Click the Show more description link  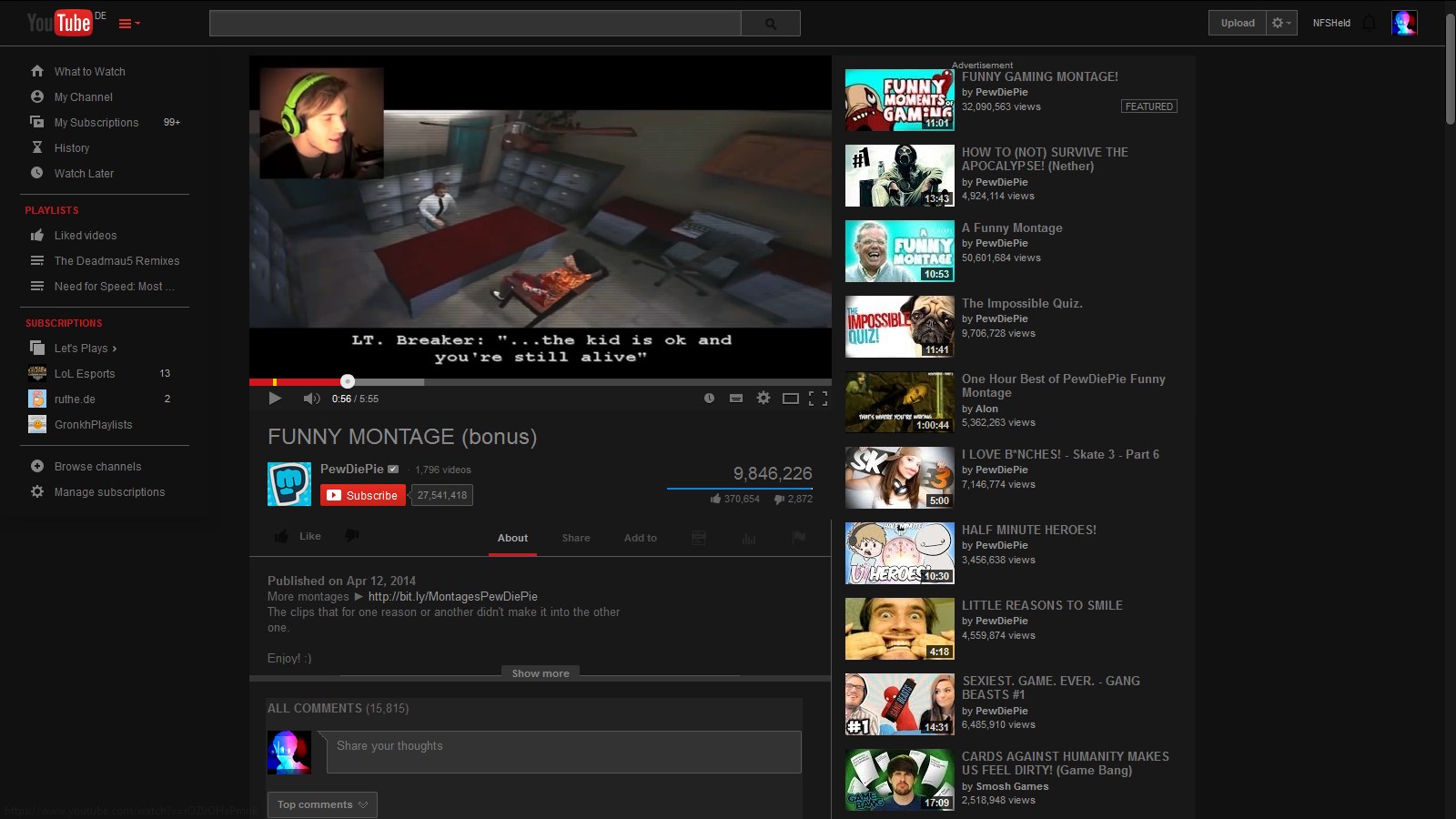tap(541, 673)
